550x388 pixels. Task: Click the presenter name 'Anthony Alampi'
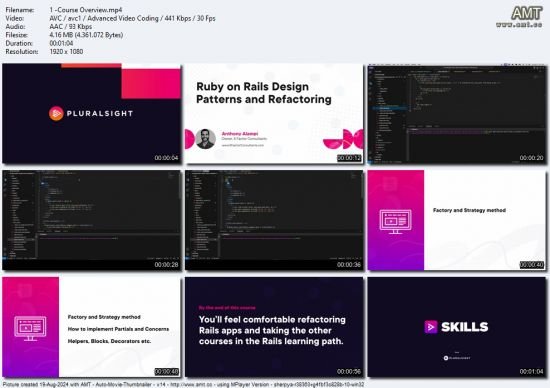click(240, 134)
